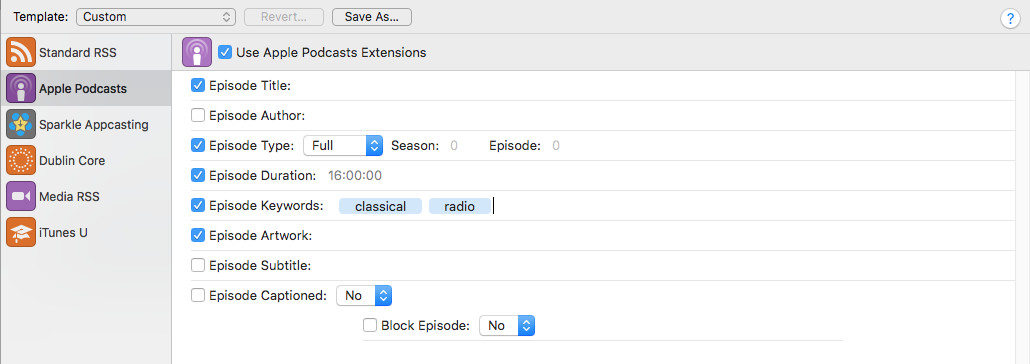Open the Episode Captioned No dropdown
This screenshot has width=1030, height=364.
(x=364, y=296)
